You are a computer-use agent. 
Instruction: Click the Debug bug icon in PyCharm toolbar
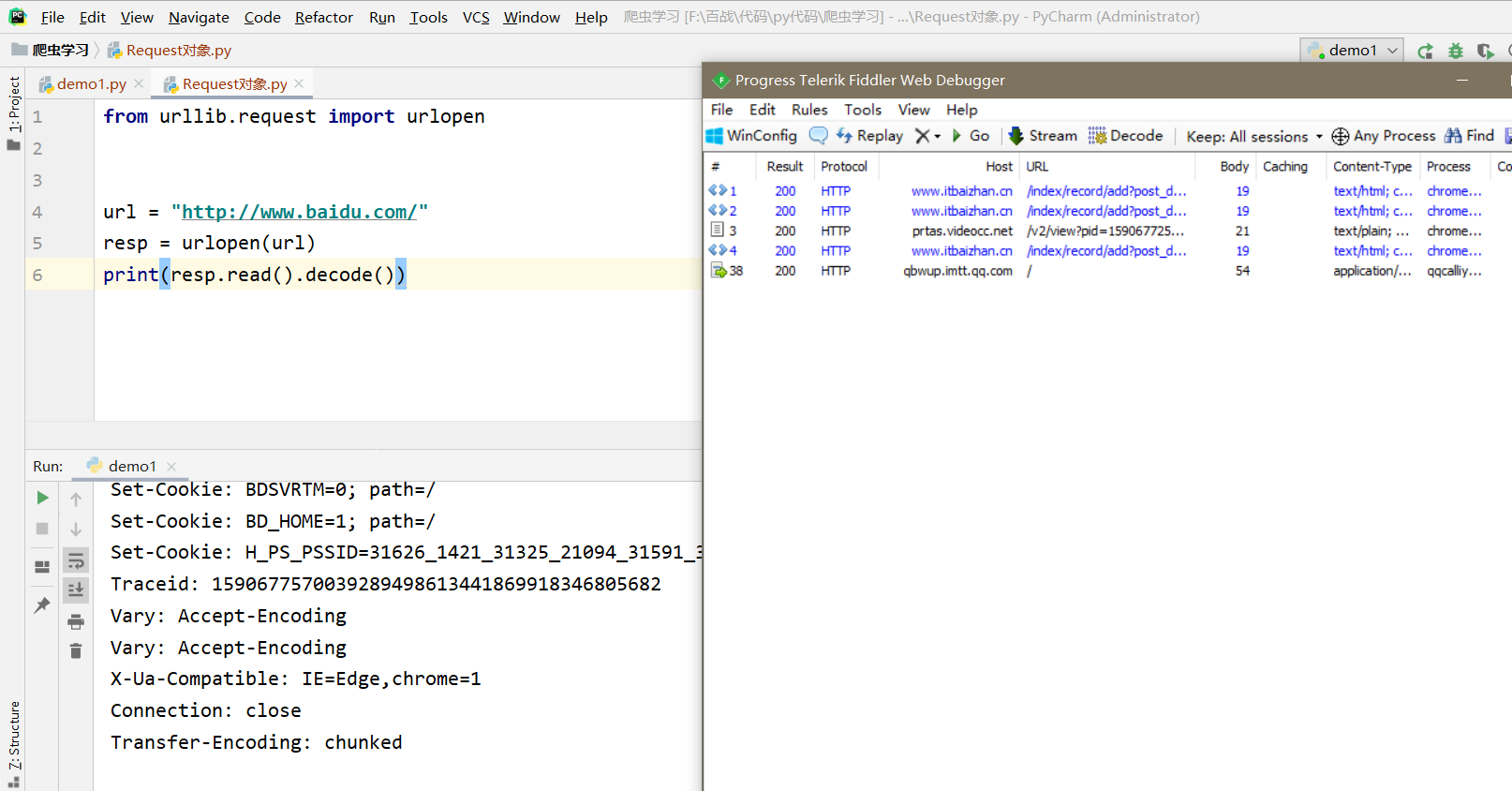point(1455,51)
